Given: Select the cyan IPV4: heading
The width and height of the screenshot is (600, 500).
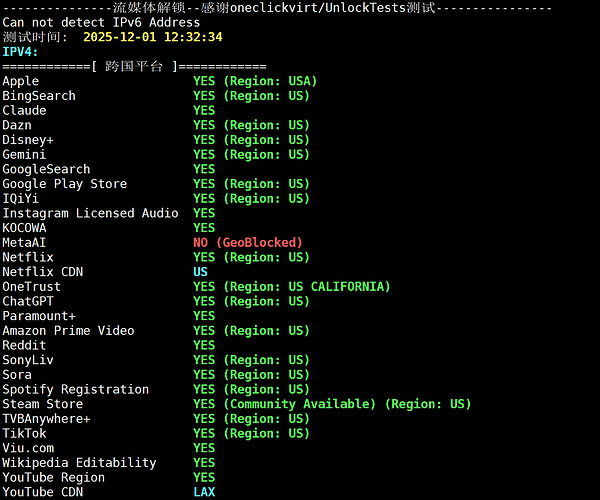Looking at the screenshot, I should click(x=20, y=52).
